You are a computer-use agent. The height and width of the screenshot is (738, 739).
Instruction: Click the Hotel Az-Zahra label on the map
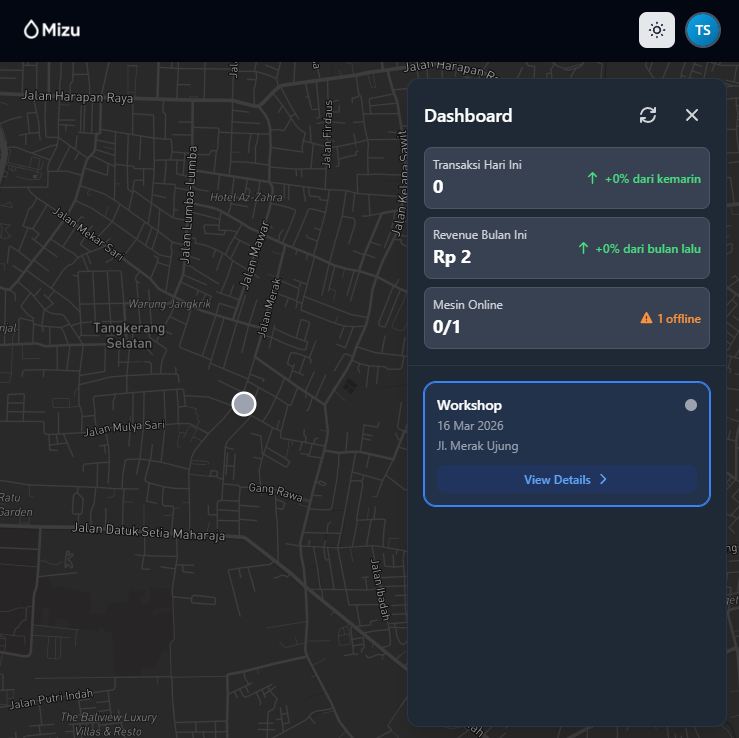[245, 198]
